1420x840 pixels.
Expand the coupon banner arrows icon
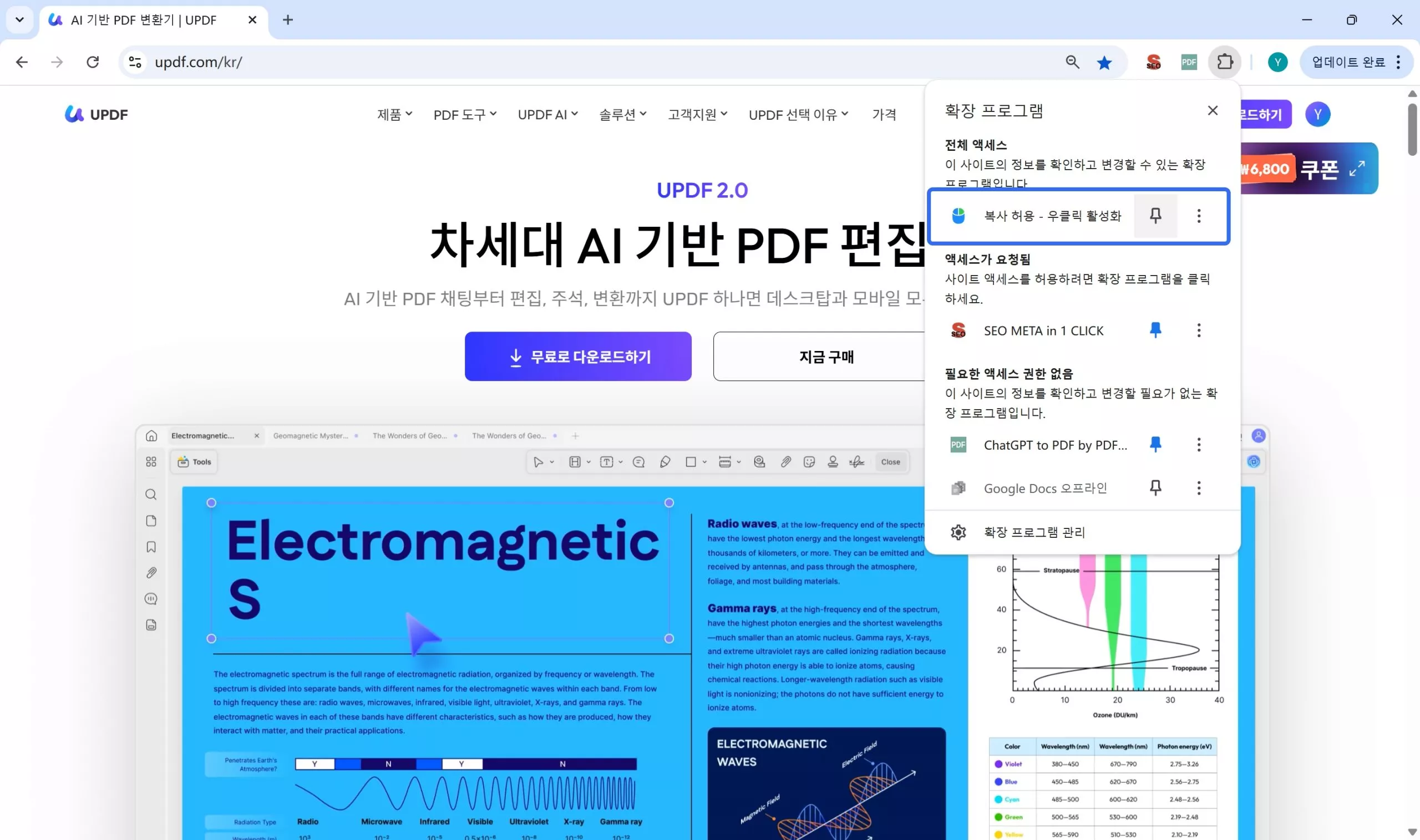(1357, 168)
